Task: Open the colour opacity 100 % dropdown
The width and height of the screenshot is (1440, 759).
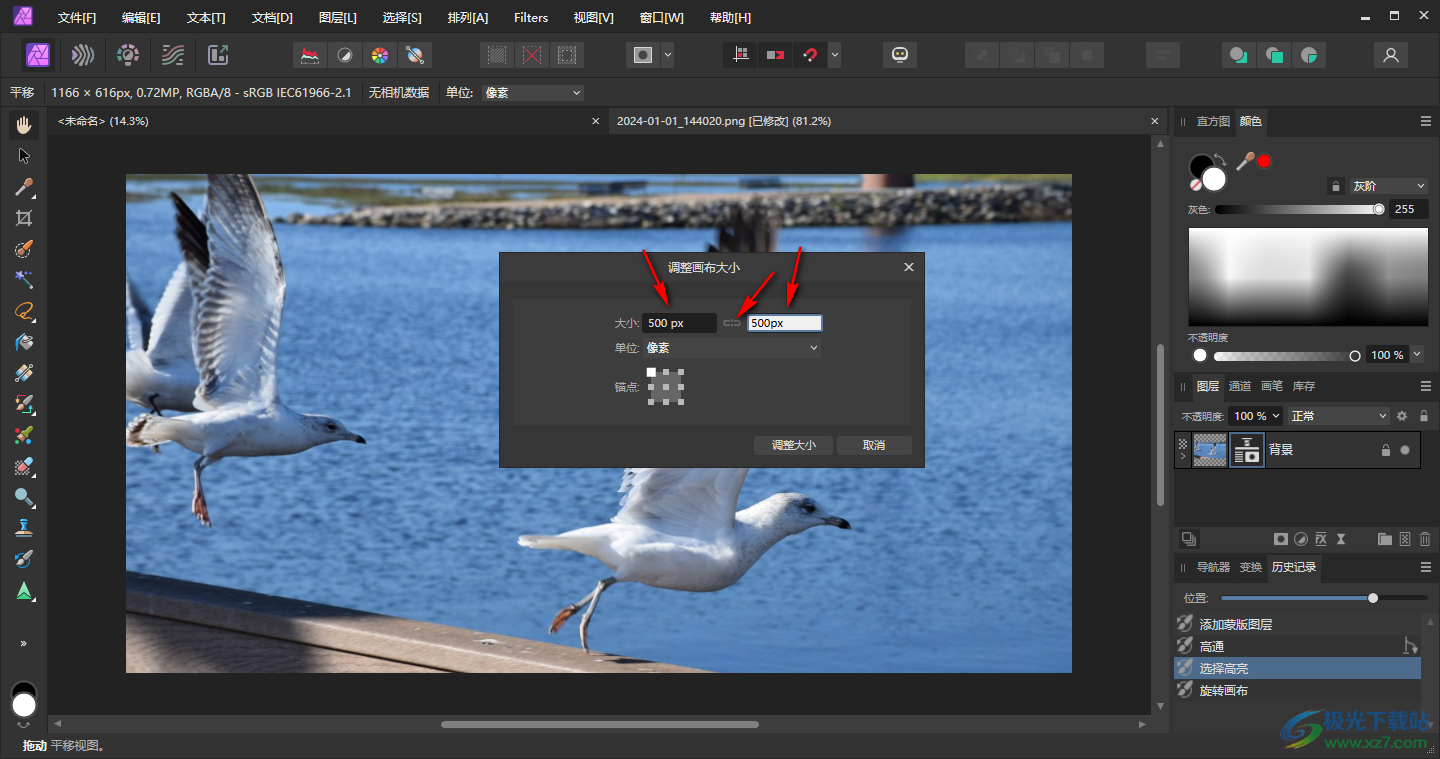Action: coord(1416,355)
